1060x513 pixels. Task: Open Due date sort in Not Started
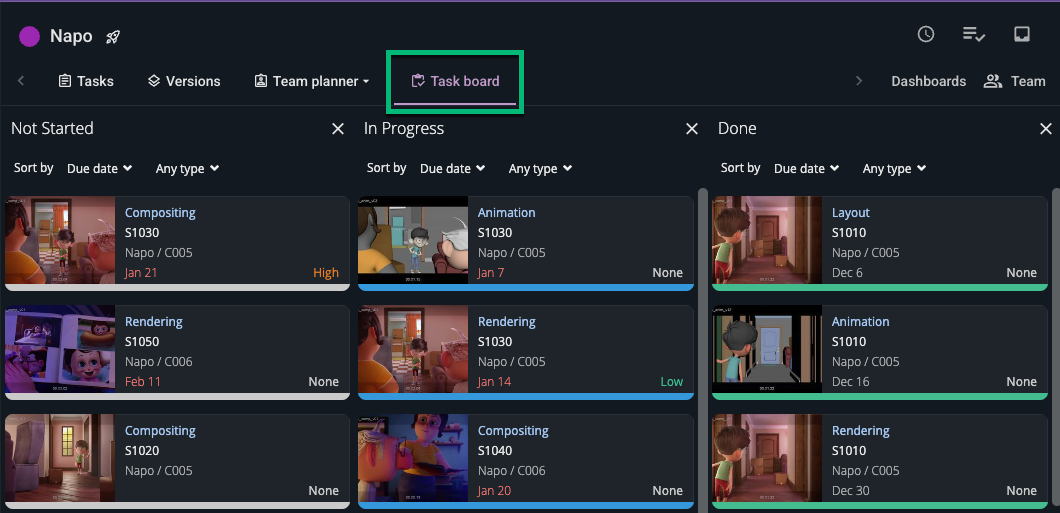point(99,168)
